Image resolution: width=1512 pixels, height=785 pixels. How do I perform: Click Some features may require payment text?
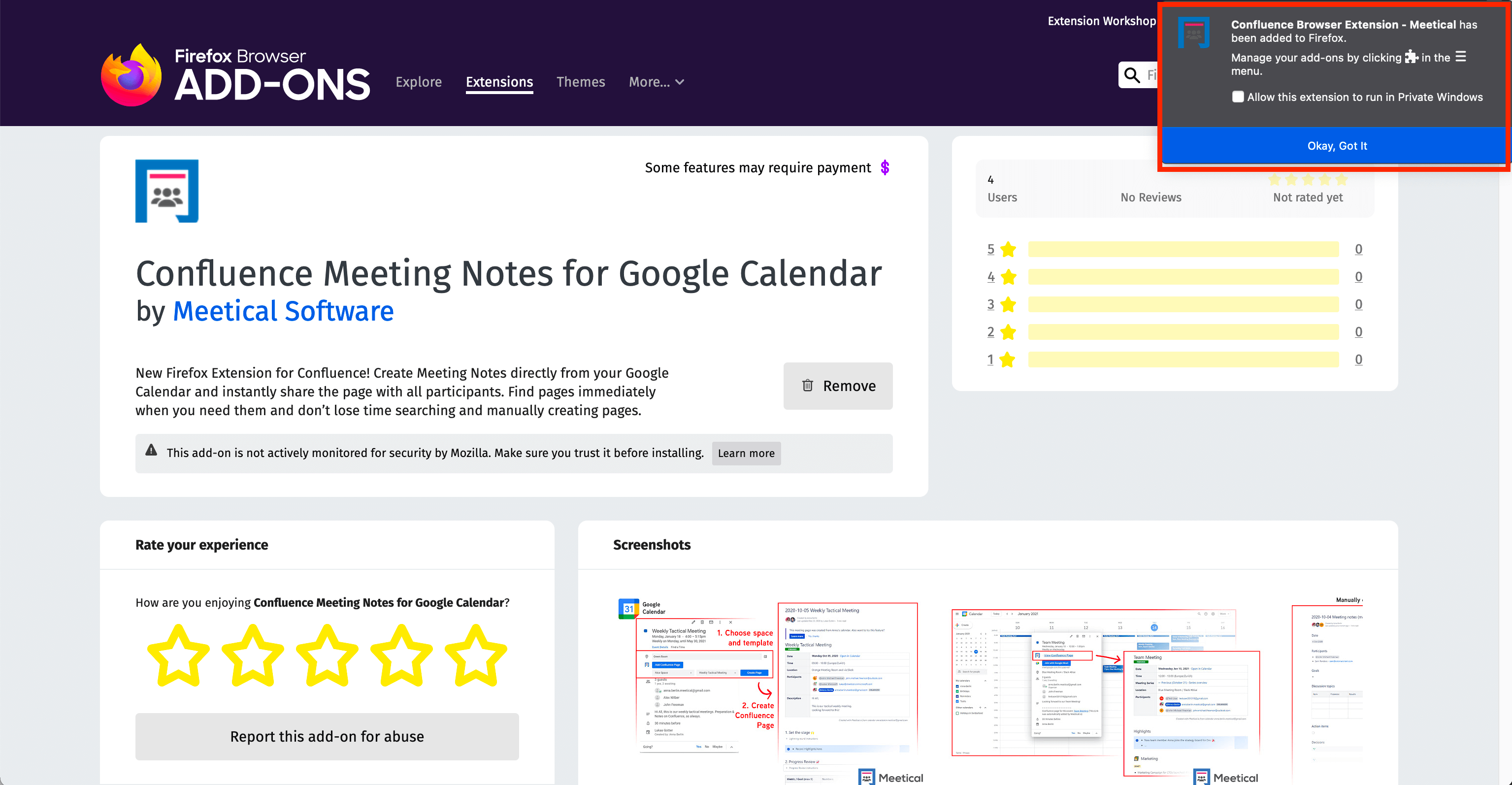757,168
